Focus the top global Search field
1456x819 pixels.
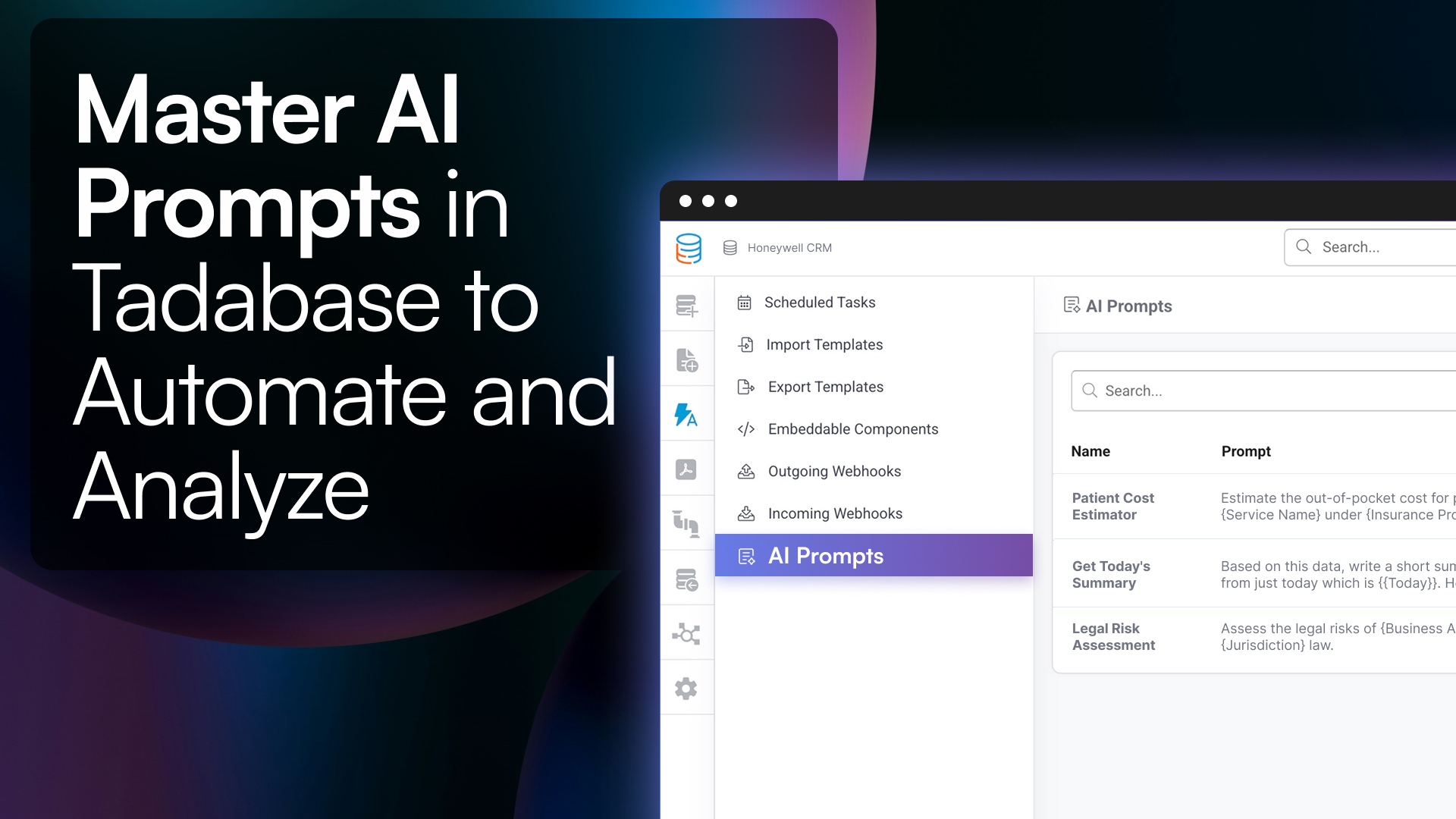point(1370,247)
